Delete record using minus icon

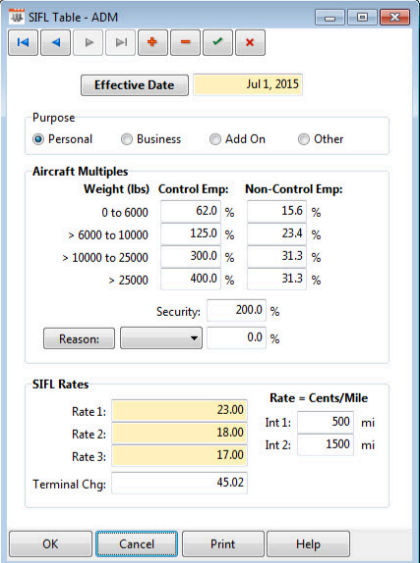(185, 43)
